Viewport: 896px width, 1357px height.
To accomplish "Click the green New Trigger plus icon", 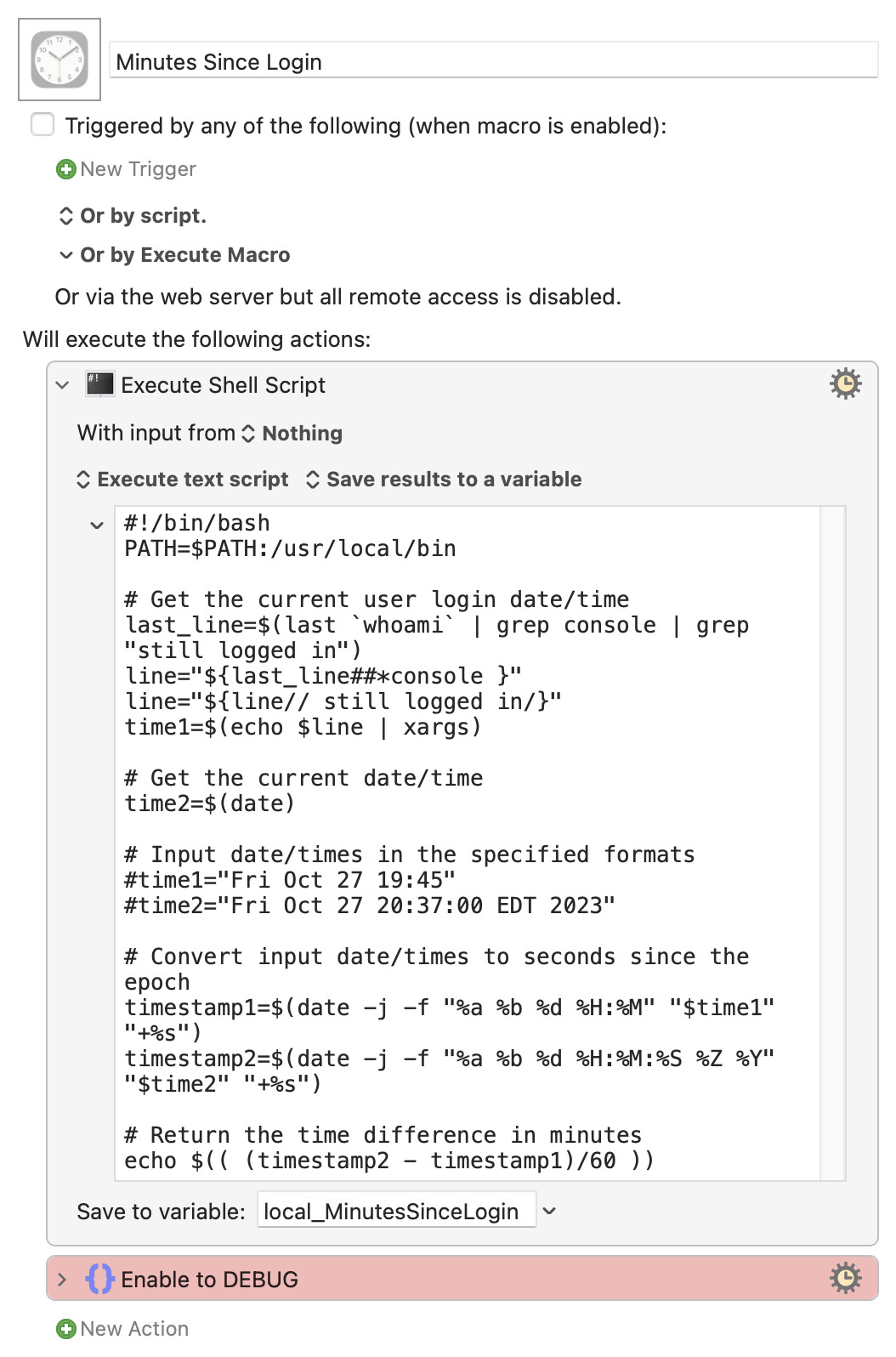I will (x=65, y=169).
